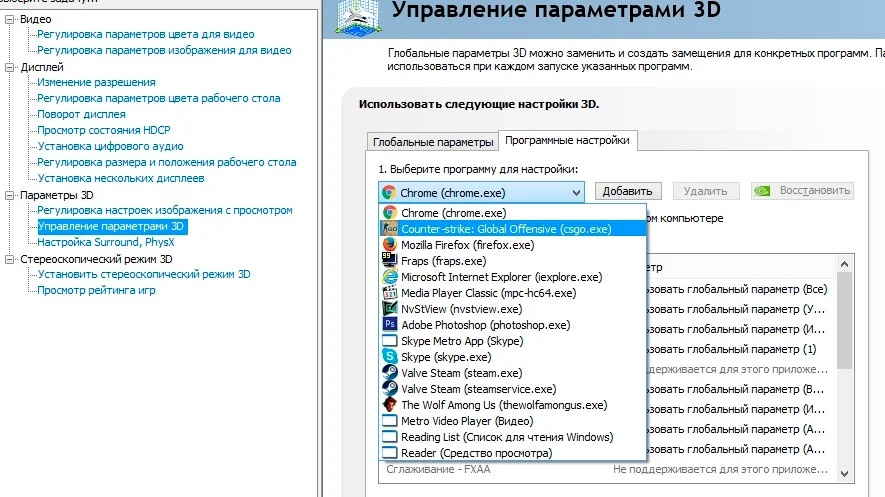Collapse the Дисплей tree node
Screen dimensions: 885x497
(10, 67)
